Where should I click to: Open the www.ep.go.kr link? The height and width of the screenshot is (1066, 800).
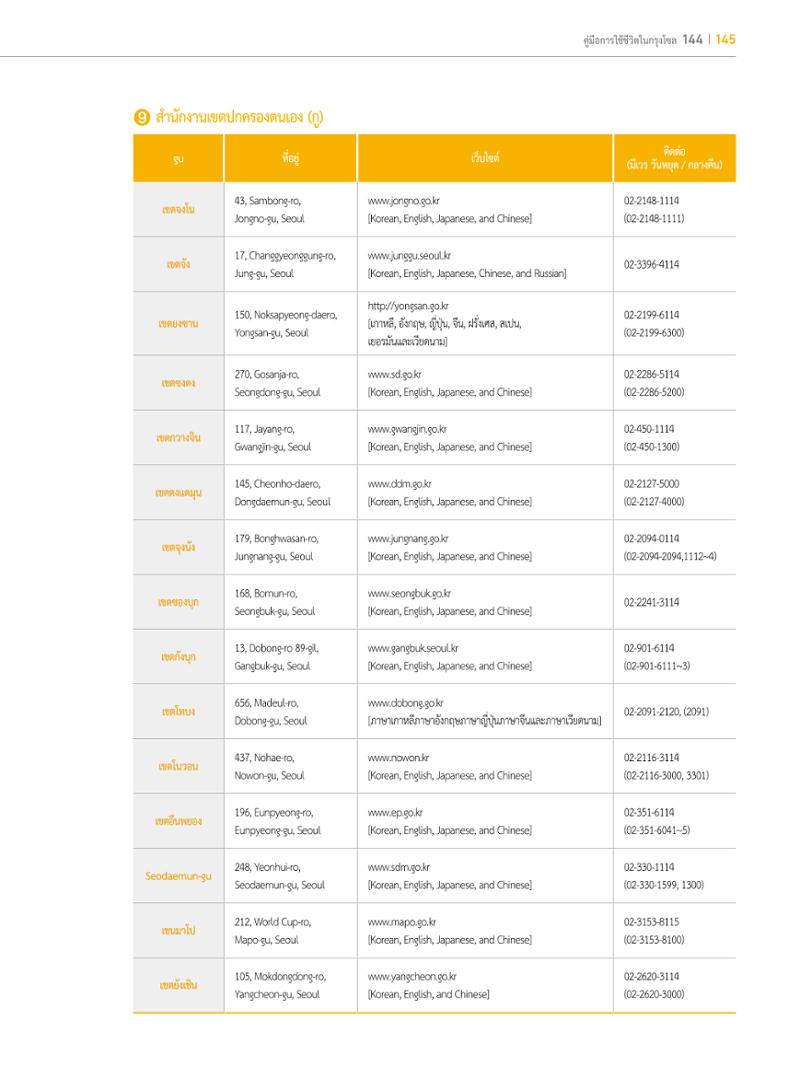(x=395, y=812)
